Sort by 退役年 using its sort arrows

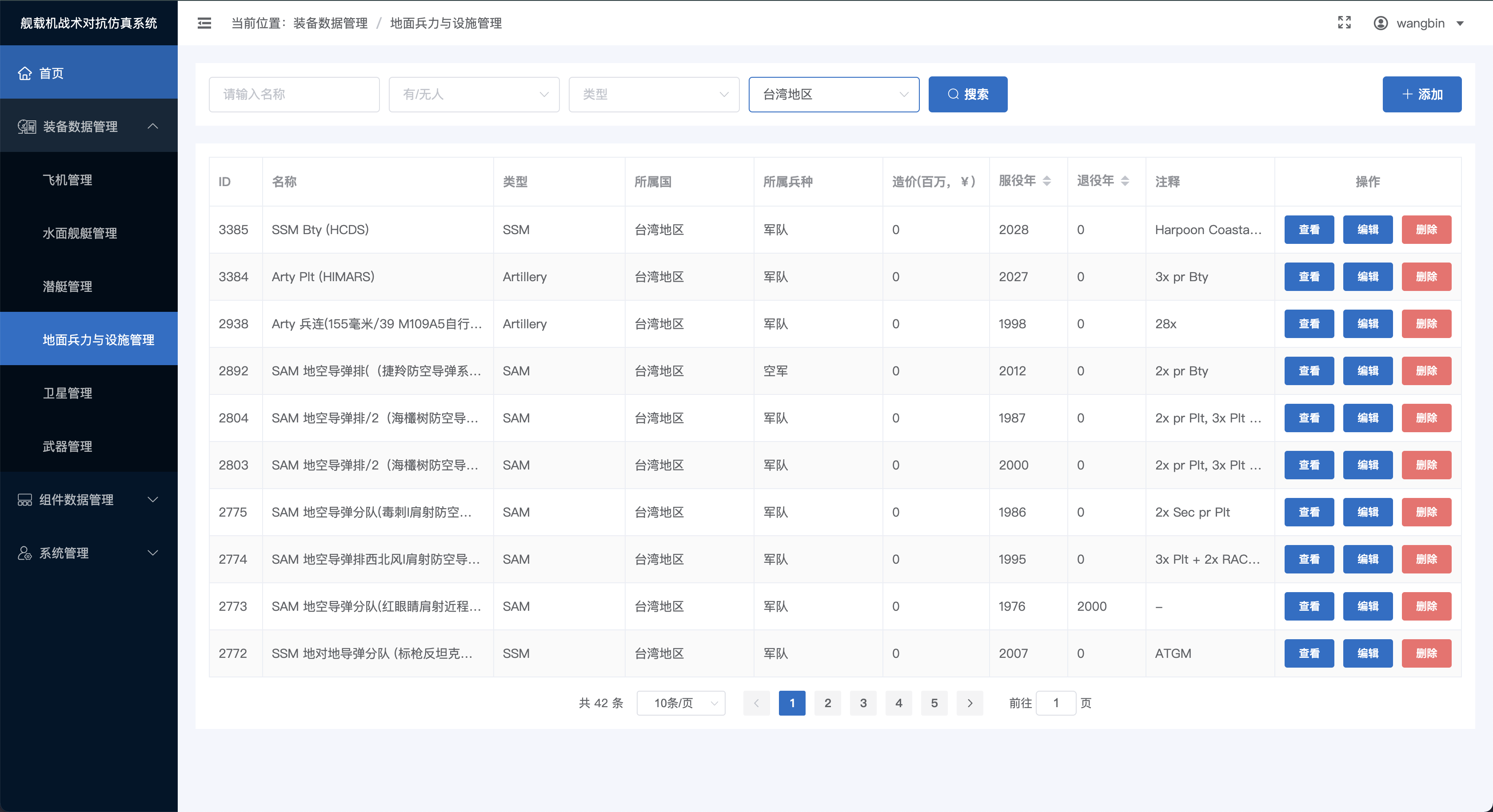(x=1125, y=181)
